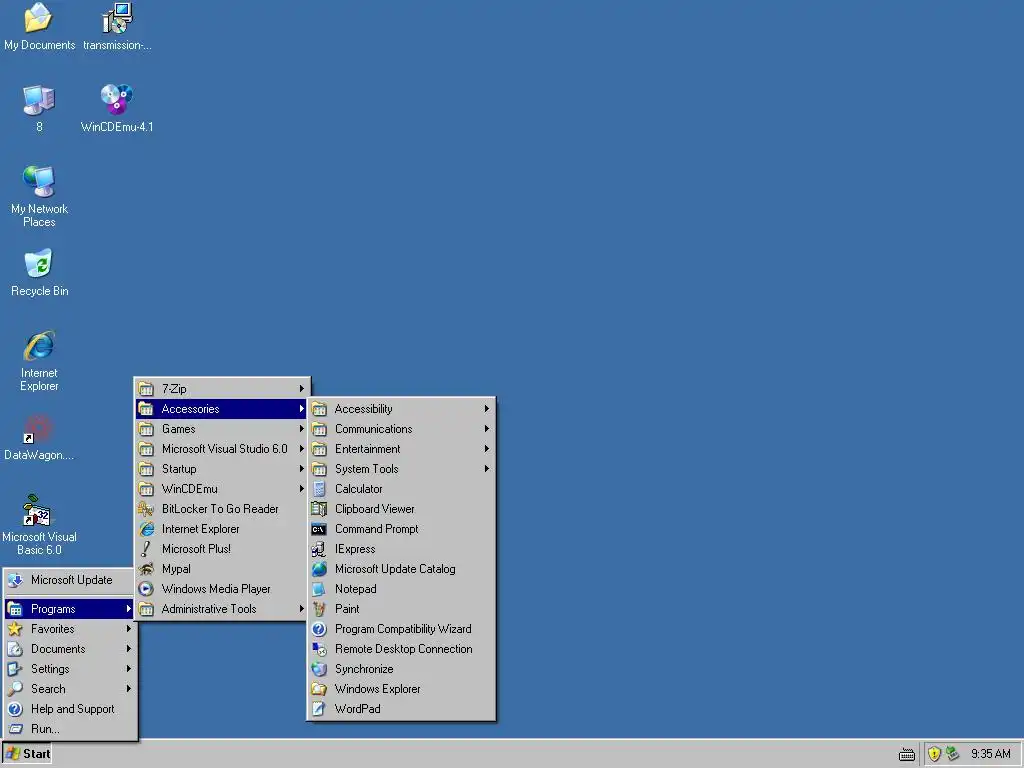The image size is (1024, 768).
Task: Select Microsoft Visual Basic 6.0 desktop icon
Action: [39, 525]
